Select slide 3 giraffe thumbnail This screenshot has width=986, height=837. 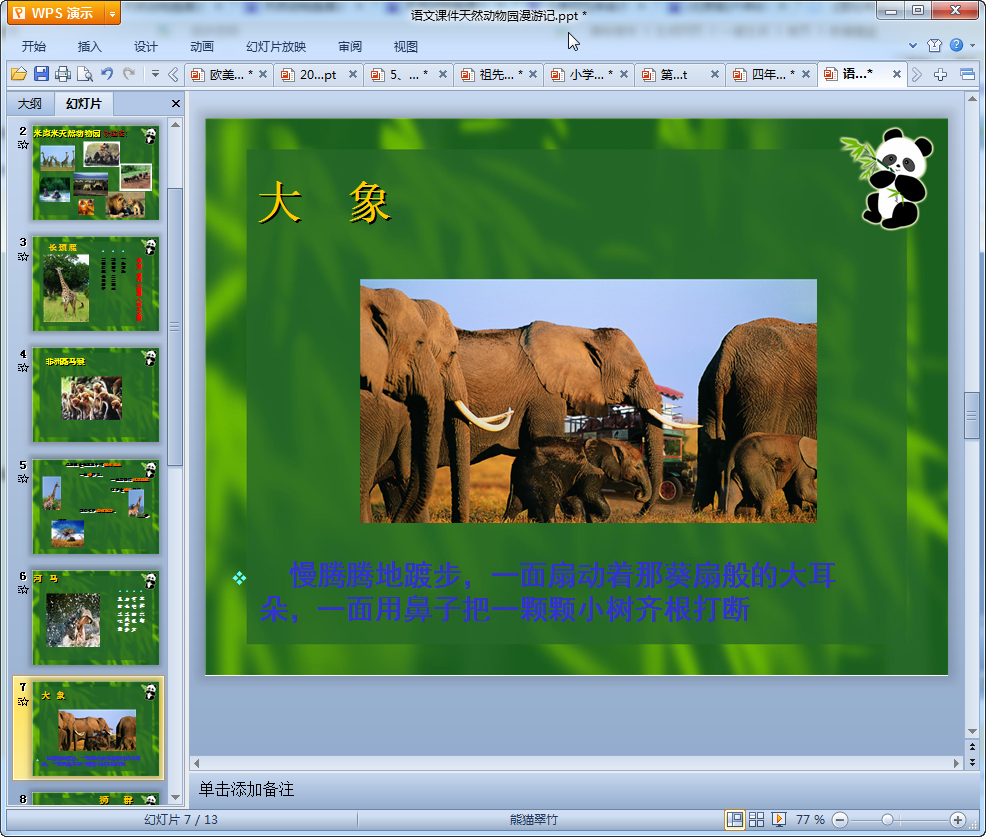coord(96,284)
